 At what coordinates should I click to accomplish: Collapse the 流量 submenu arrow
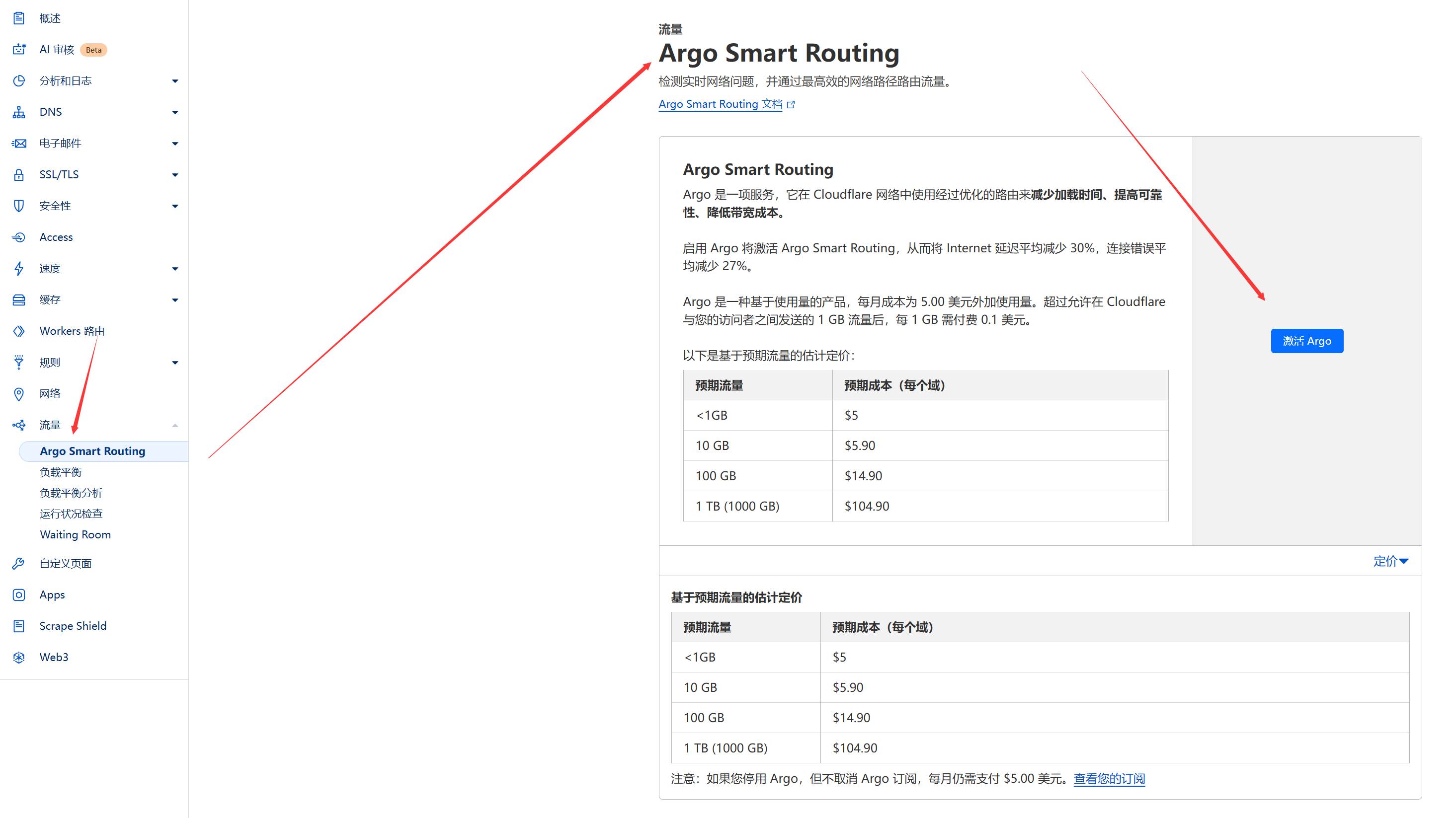[174, 425]
